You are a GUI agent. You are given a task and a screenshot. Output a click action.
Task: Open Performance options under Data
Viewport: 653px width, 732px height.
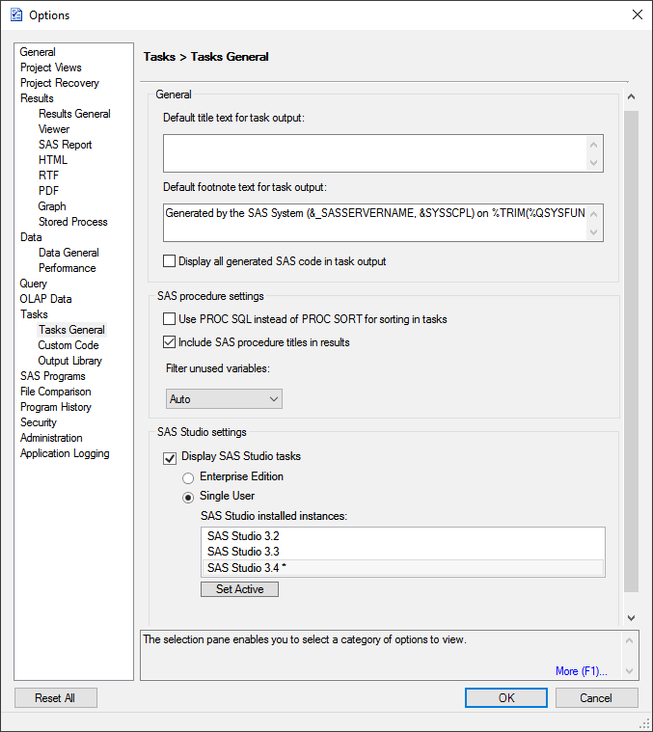coord(67,267)
